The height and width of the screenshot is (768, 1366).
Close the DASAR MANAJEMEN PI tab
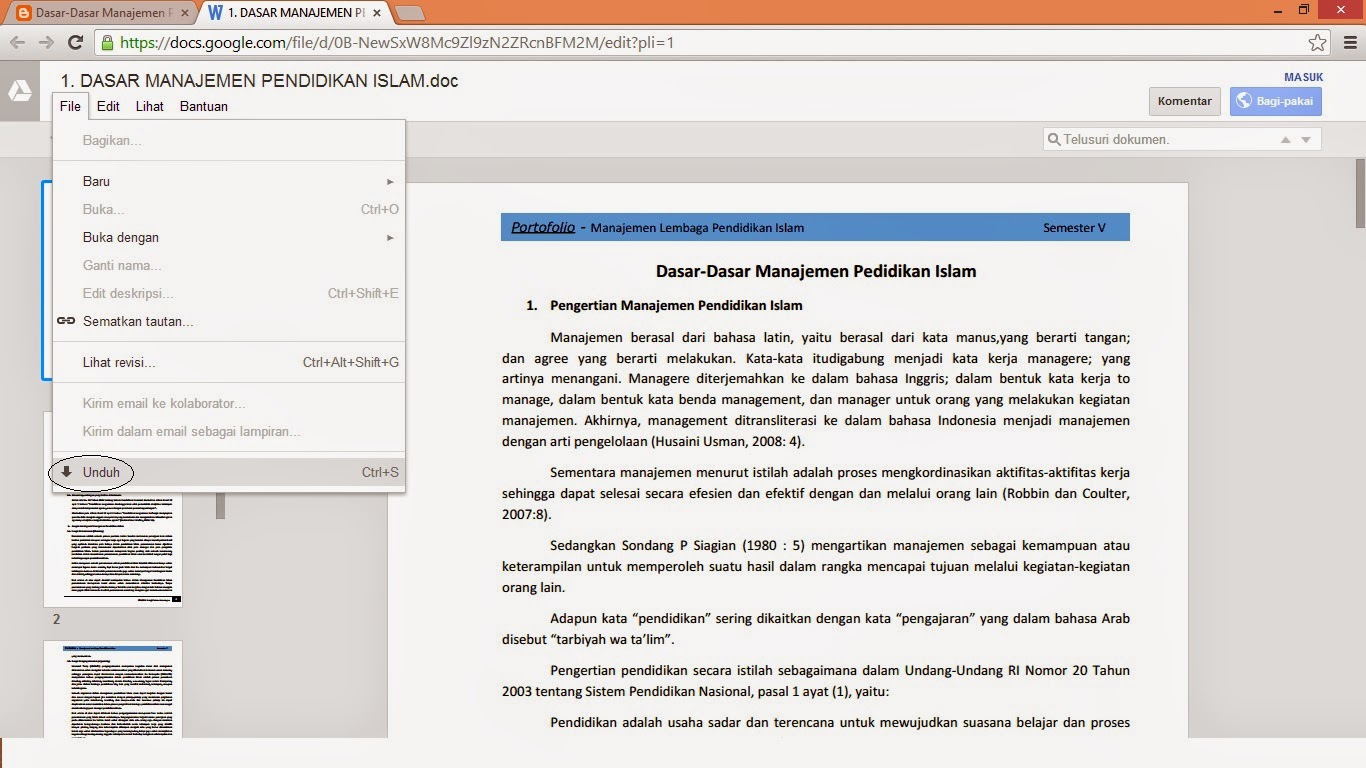pyautogui.click(x=378, y=13)
